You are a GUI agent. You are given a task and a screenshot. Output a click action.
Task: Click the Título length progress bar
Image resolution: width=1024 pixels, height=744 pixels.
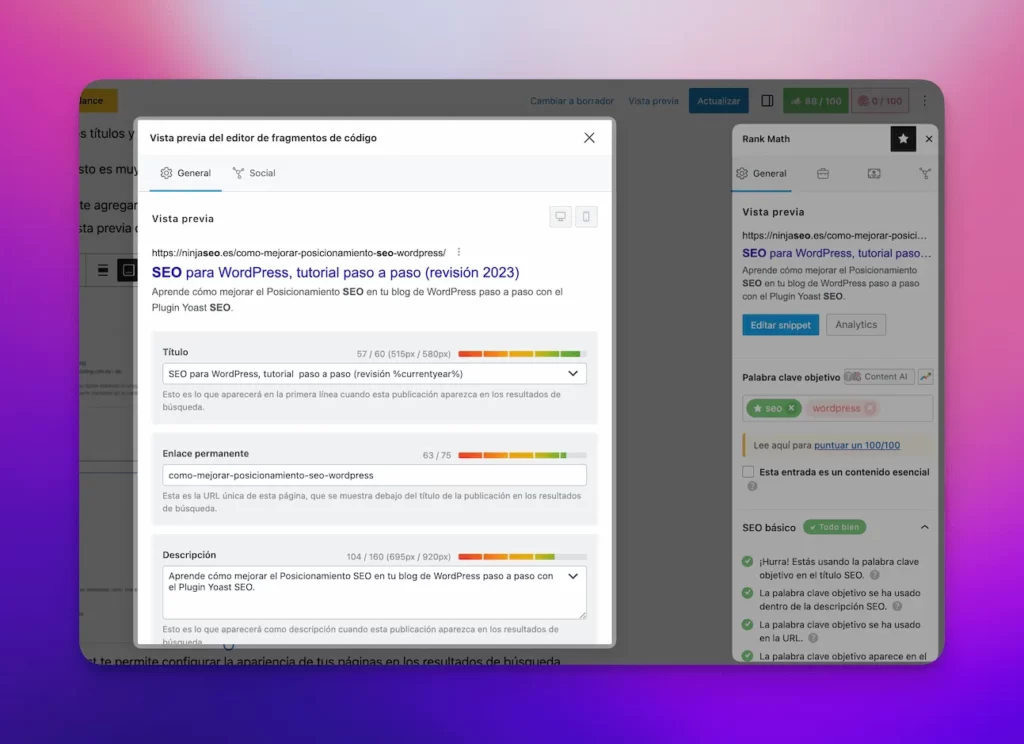(521, 354)
